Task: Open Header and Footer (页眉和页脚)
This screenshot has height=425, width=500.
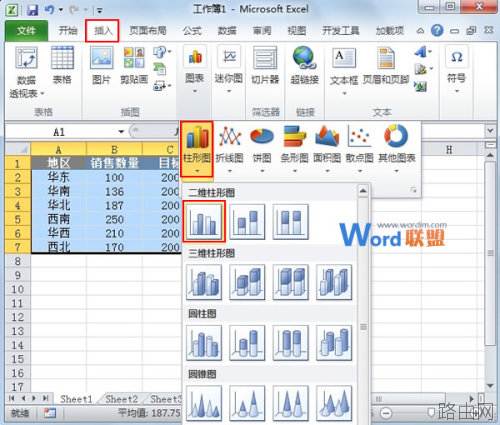Action: pyautogui.click(x=386, y=65)
